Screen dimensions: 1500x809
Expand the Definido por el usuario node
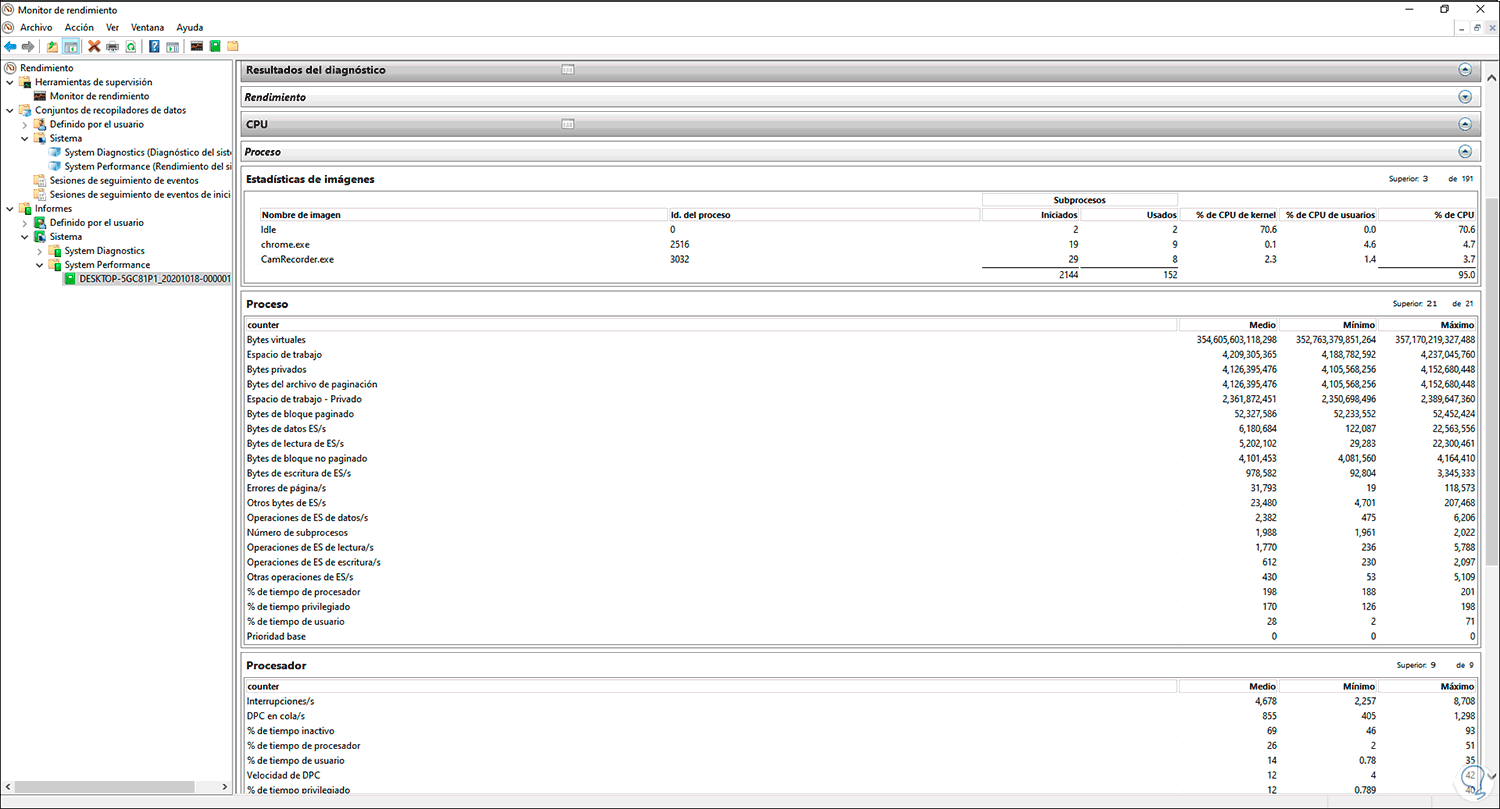[24, 124]
